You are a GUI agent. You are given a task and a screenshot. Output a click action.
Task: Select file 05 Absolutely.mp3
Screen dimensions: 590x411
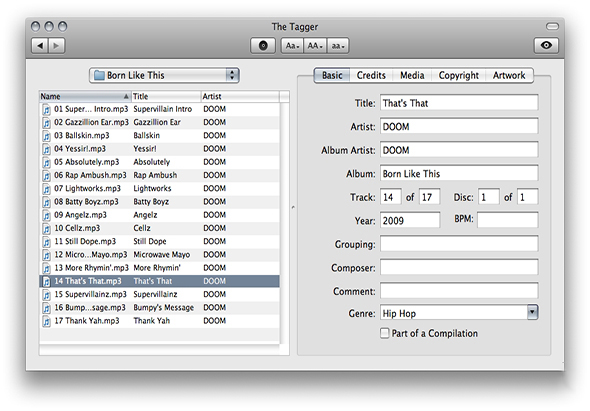click(x=160, y=162)
